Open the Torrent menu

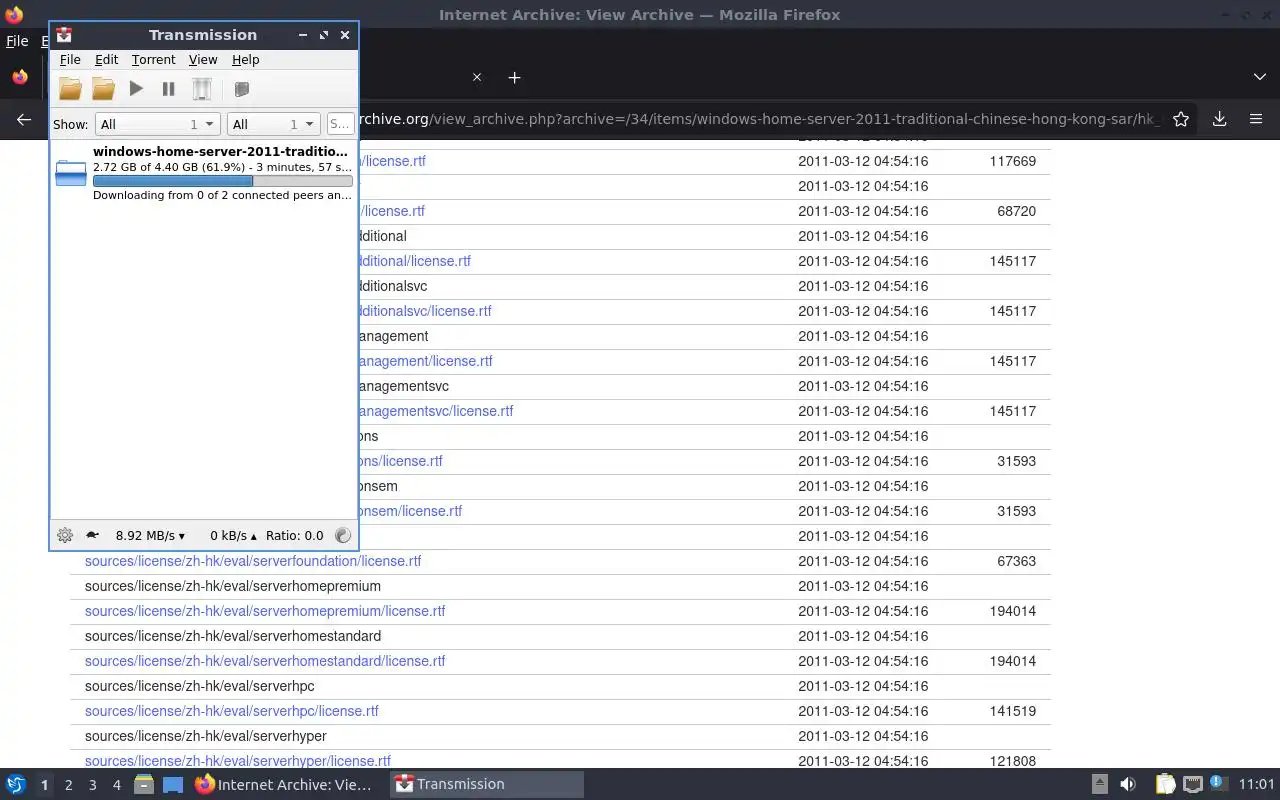(x=153, y=60)
